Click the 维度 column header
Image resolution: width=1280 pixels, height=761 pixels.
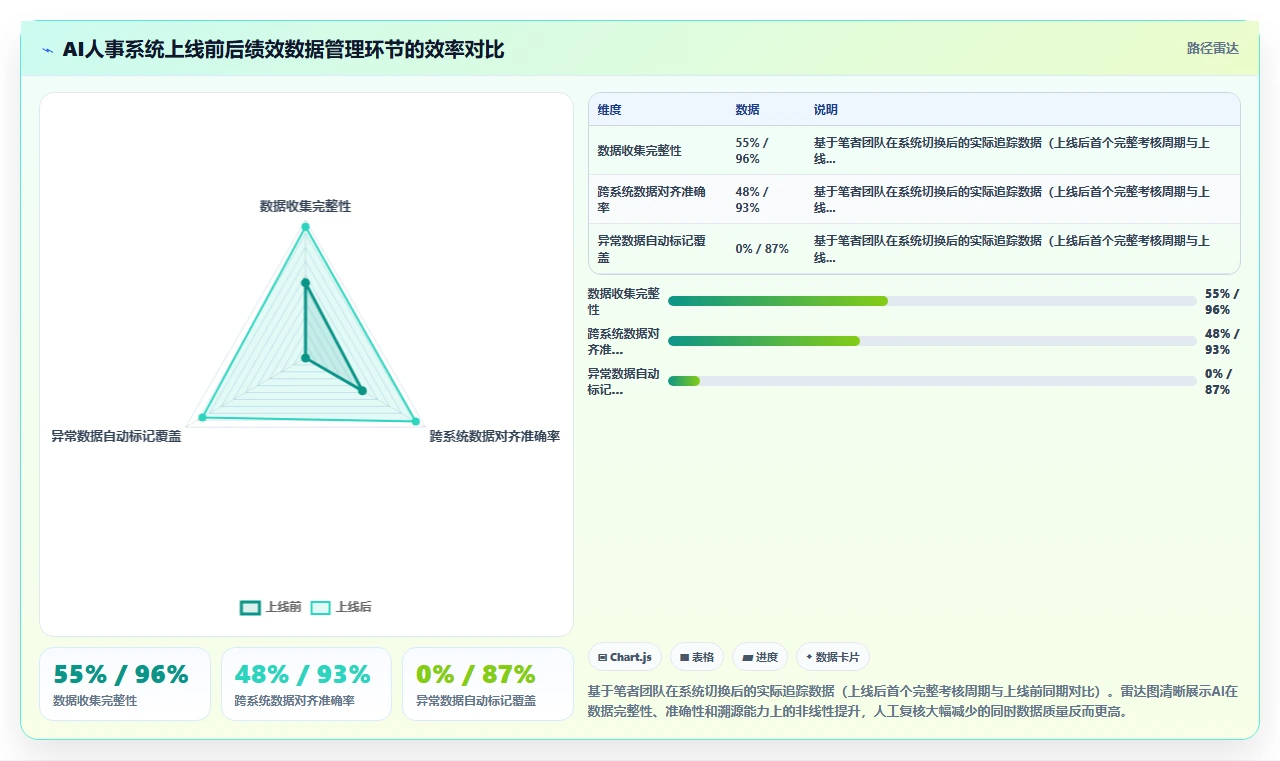coord(610,110)
